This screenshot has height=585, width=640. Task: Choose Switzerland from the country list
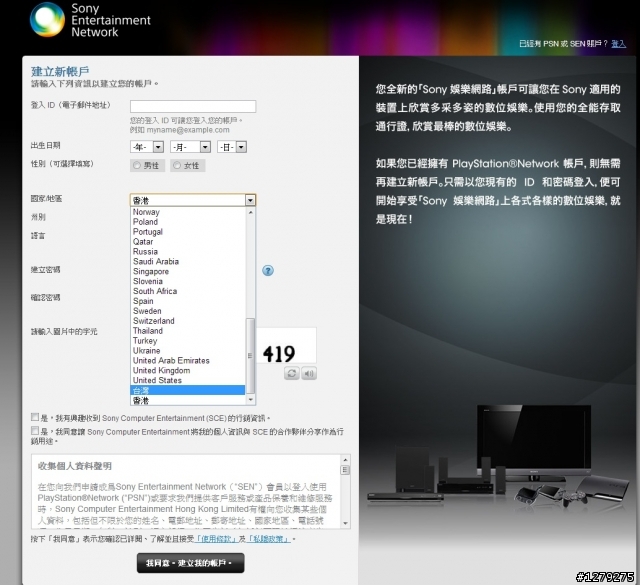tap(188, 321)
